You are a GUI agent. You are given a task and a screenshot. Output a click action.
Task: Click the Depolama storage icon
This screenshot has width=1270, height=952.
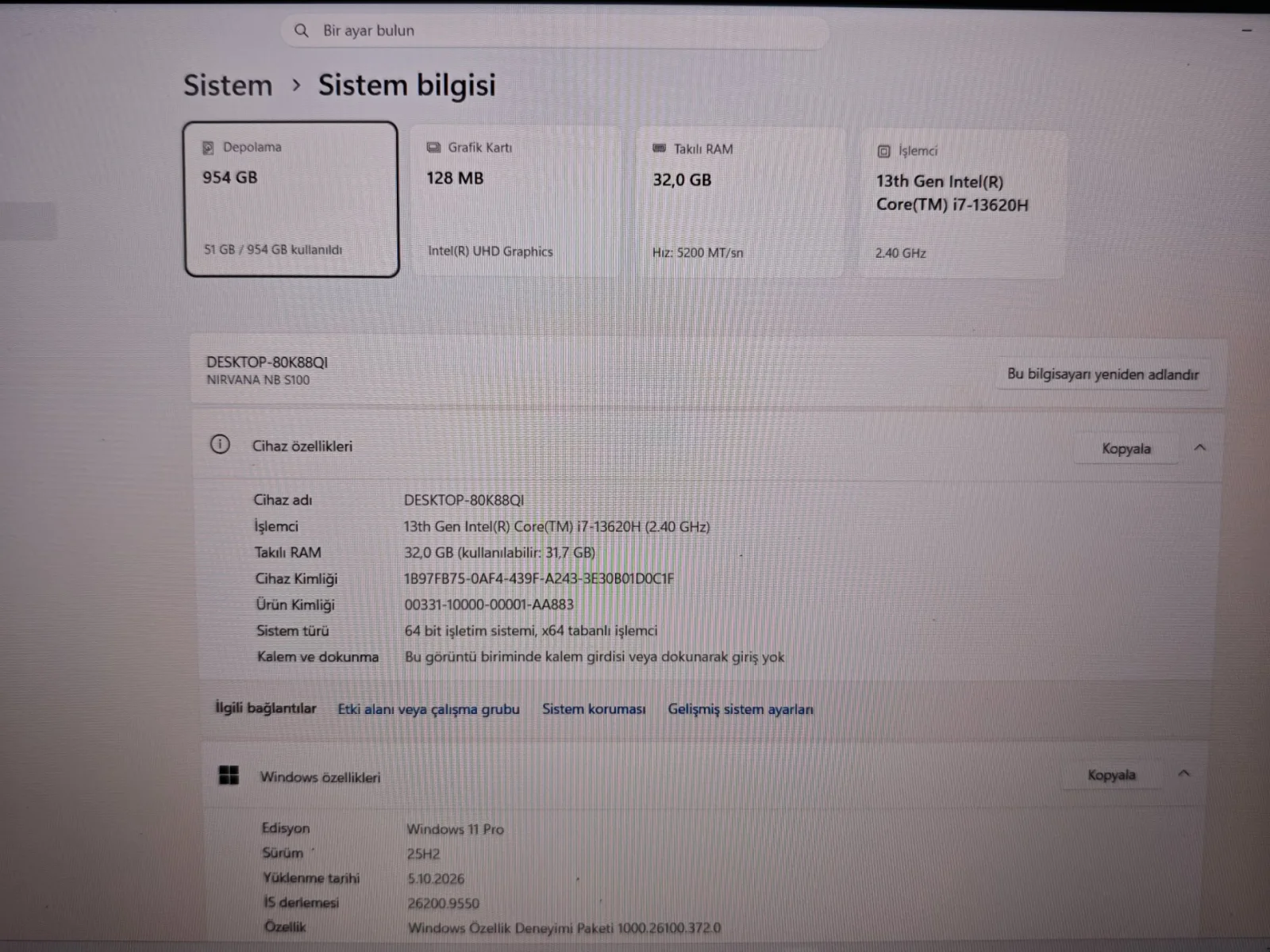coord(208,148)
